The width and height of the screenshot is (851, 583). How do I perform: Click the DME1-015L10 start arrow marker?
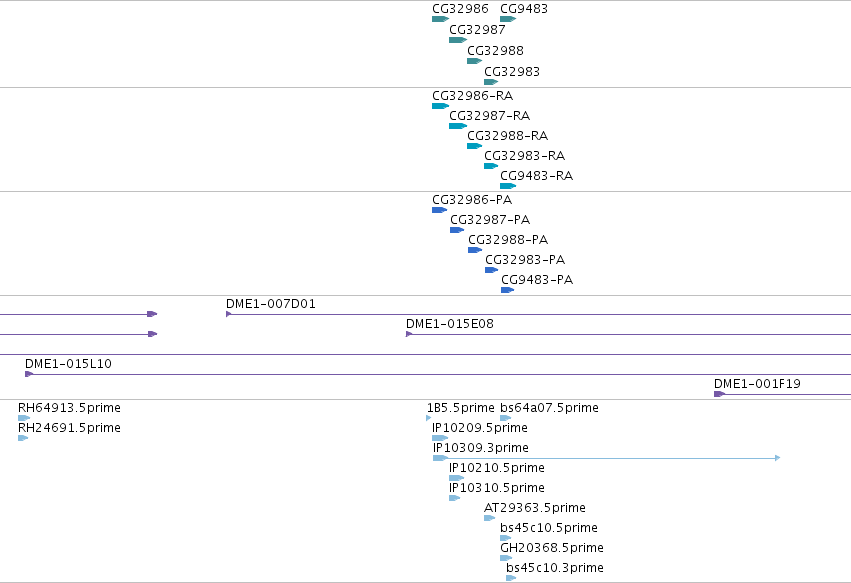(29, 374)
